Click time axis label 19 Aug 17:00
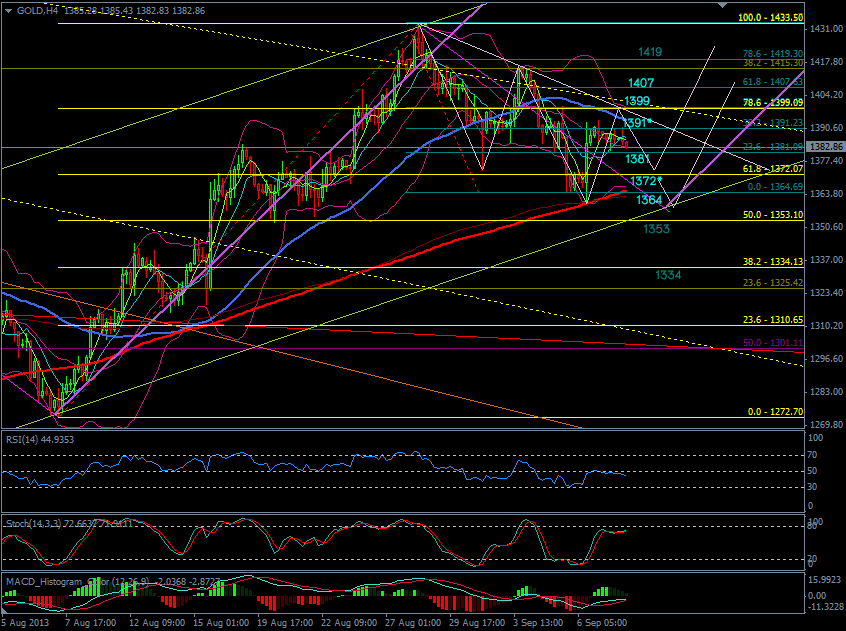This screenshot has height=631, width=846. click(285, 622)
